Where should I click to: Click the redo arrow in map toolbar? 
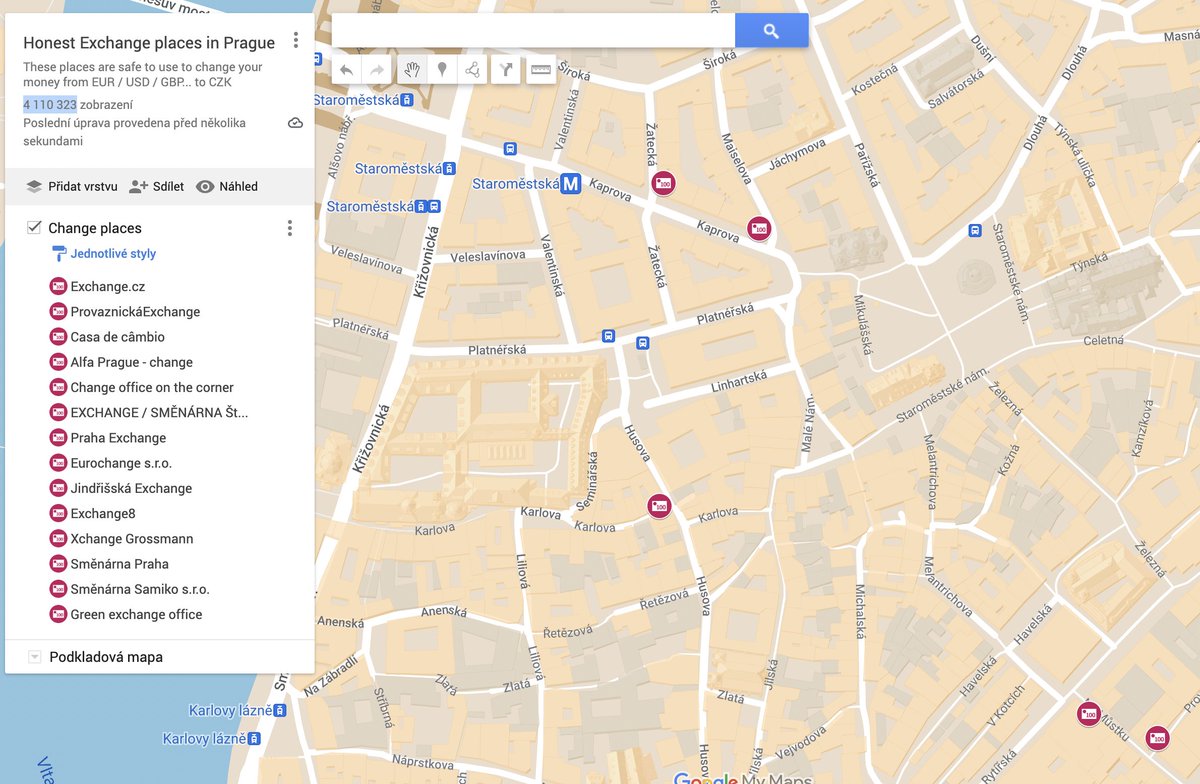pyautogui.click(x=377, y=70)
